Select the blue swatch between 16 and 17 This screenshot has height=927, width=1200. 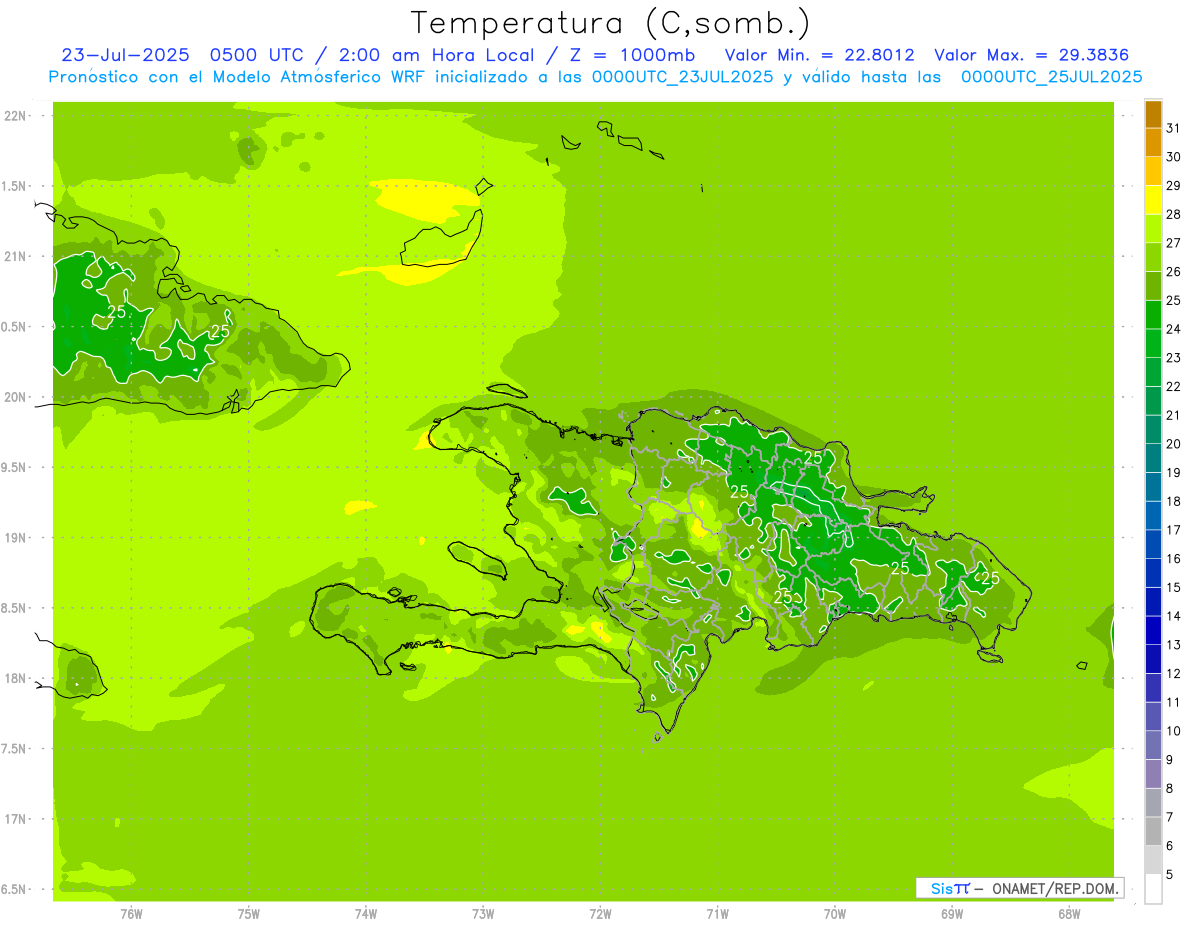[1153, 544]
